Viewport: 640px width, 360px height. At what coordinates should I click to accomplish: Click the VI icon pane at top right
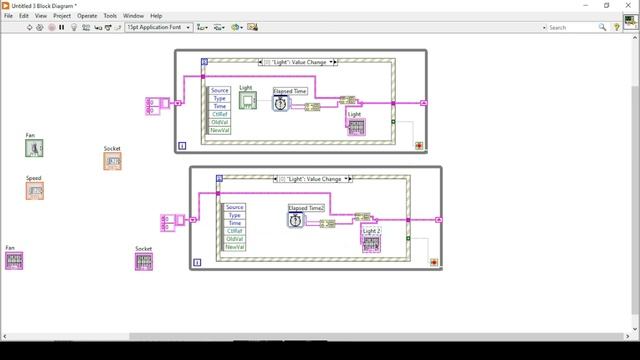pos(631,21)
